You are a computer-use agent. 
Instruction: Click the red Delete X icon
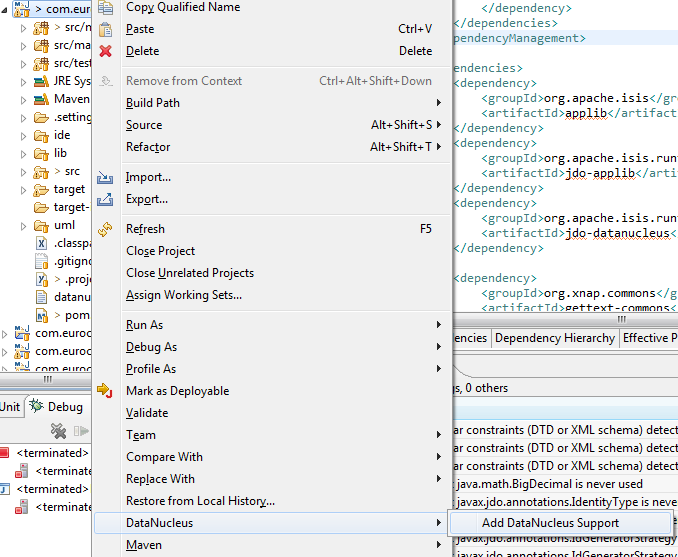click(x=105, y=51)
